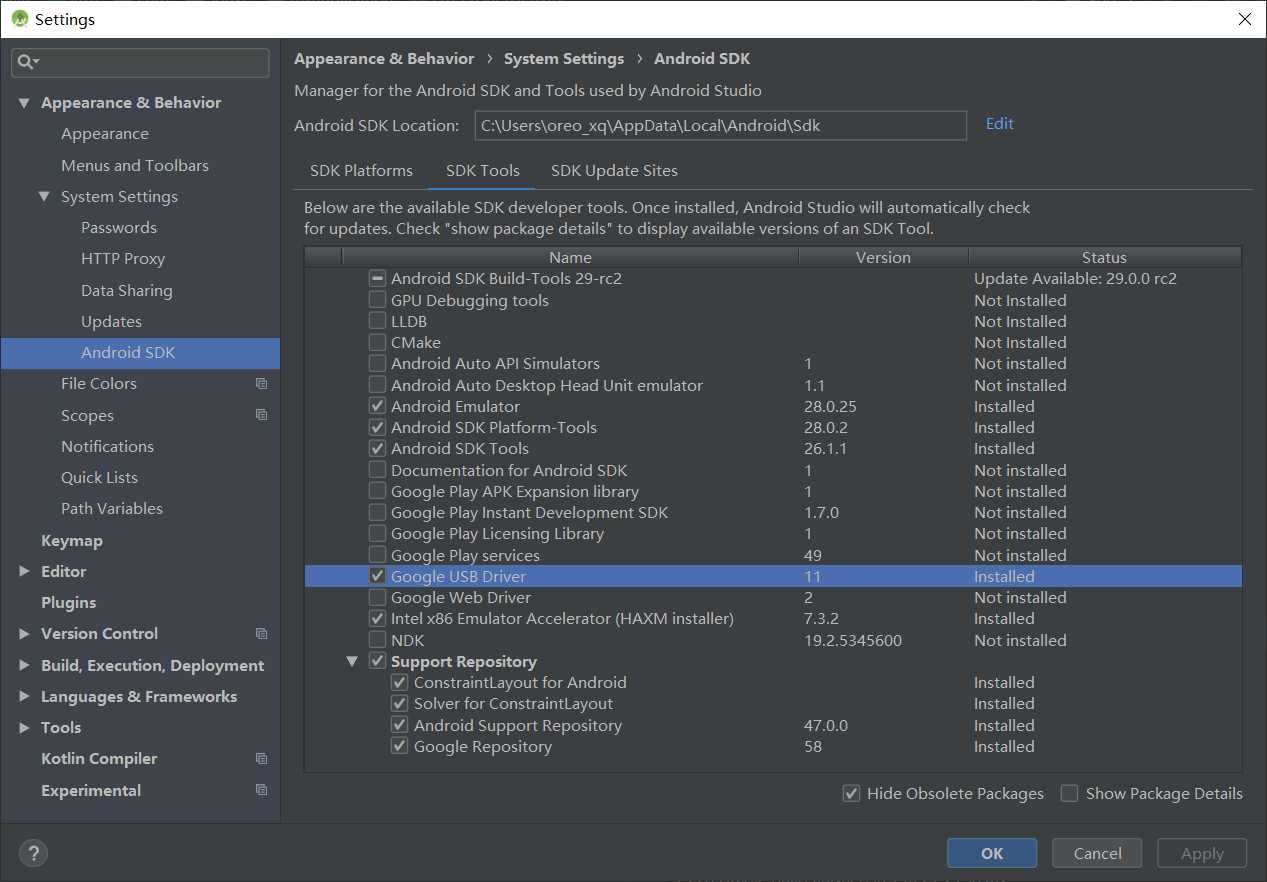Select the Google Web Driver row
The width and height of the screenshot is (1267, 882).
[773, 598]
